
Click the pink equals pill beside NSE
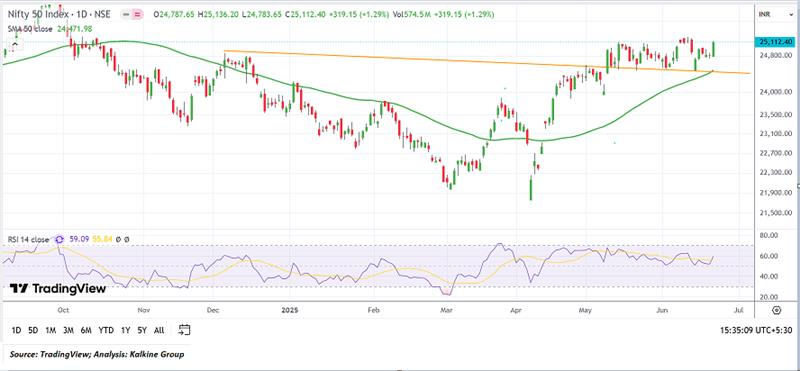(x=137, y=15)
